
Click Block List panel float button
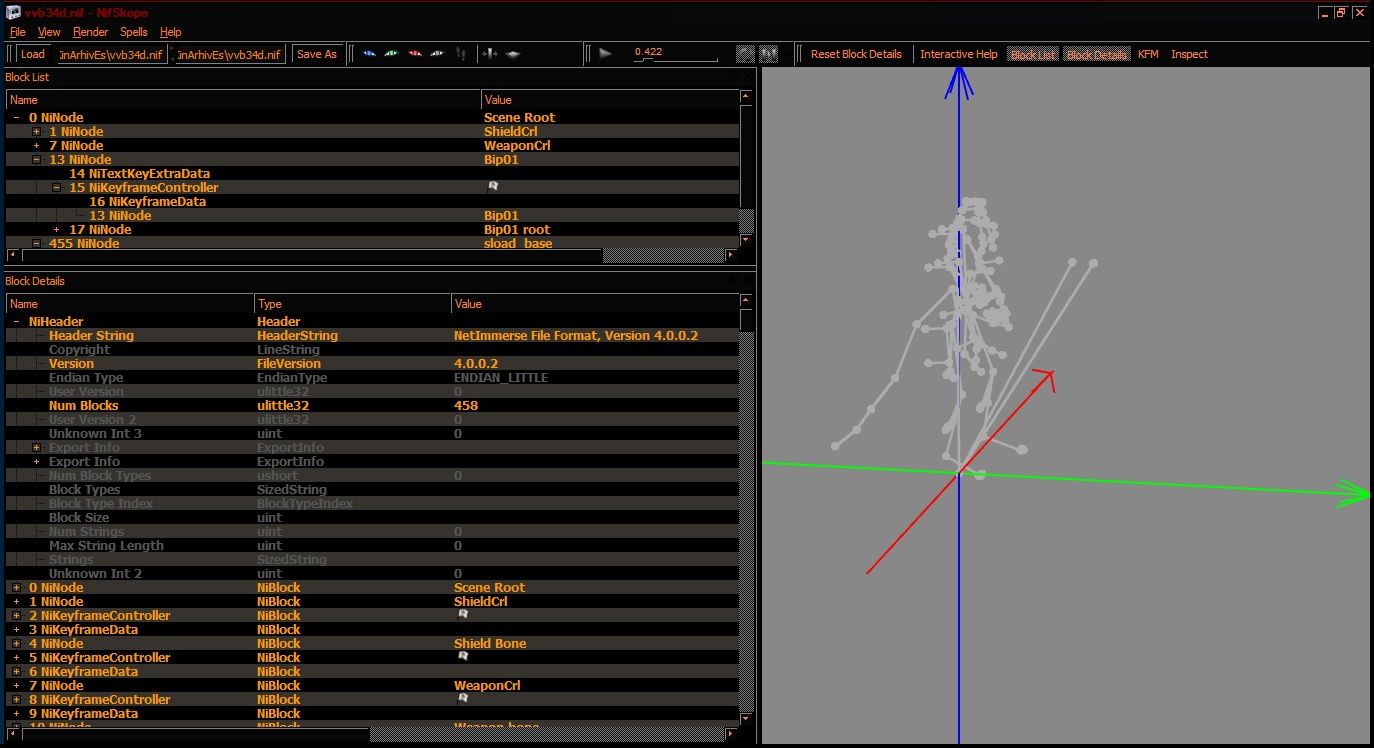coord(734,77)
